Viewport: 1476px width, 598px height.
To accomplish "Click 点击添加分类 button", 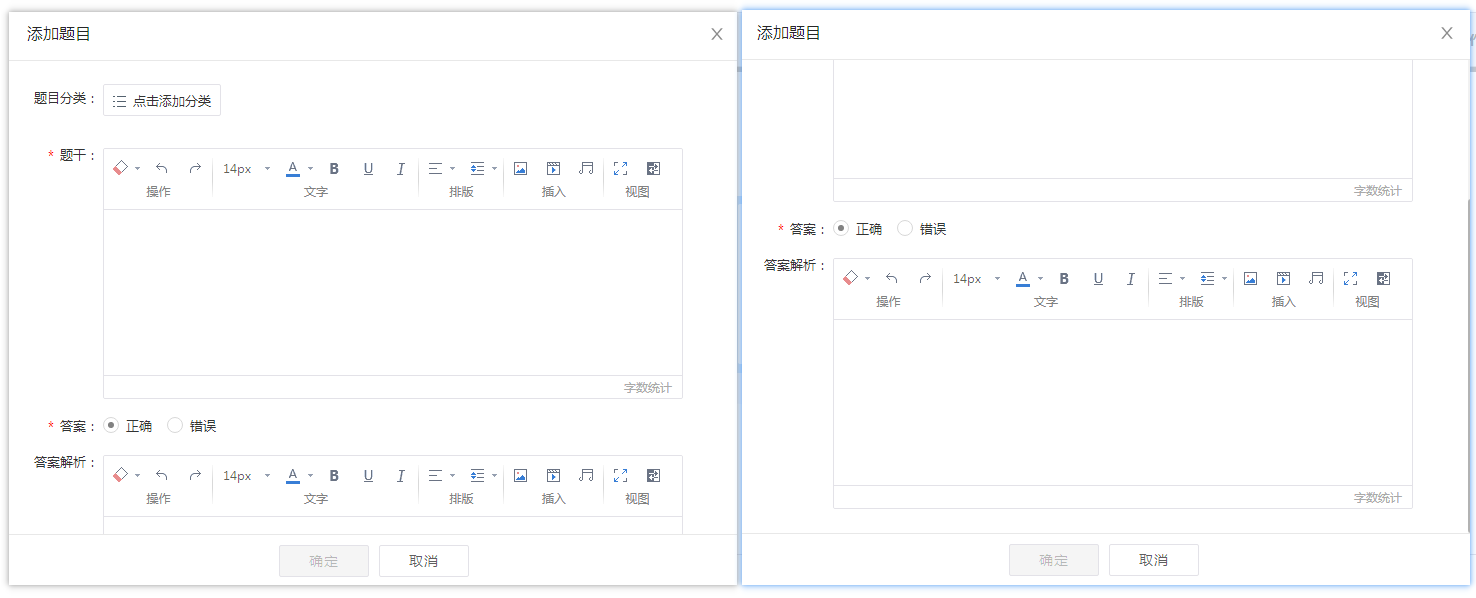I will [162, 100].
